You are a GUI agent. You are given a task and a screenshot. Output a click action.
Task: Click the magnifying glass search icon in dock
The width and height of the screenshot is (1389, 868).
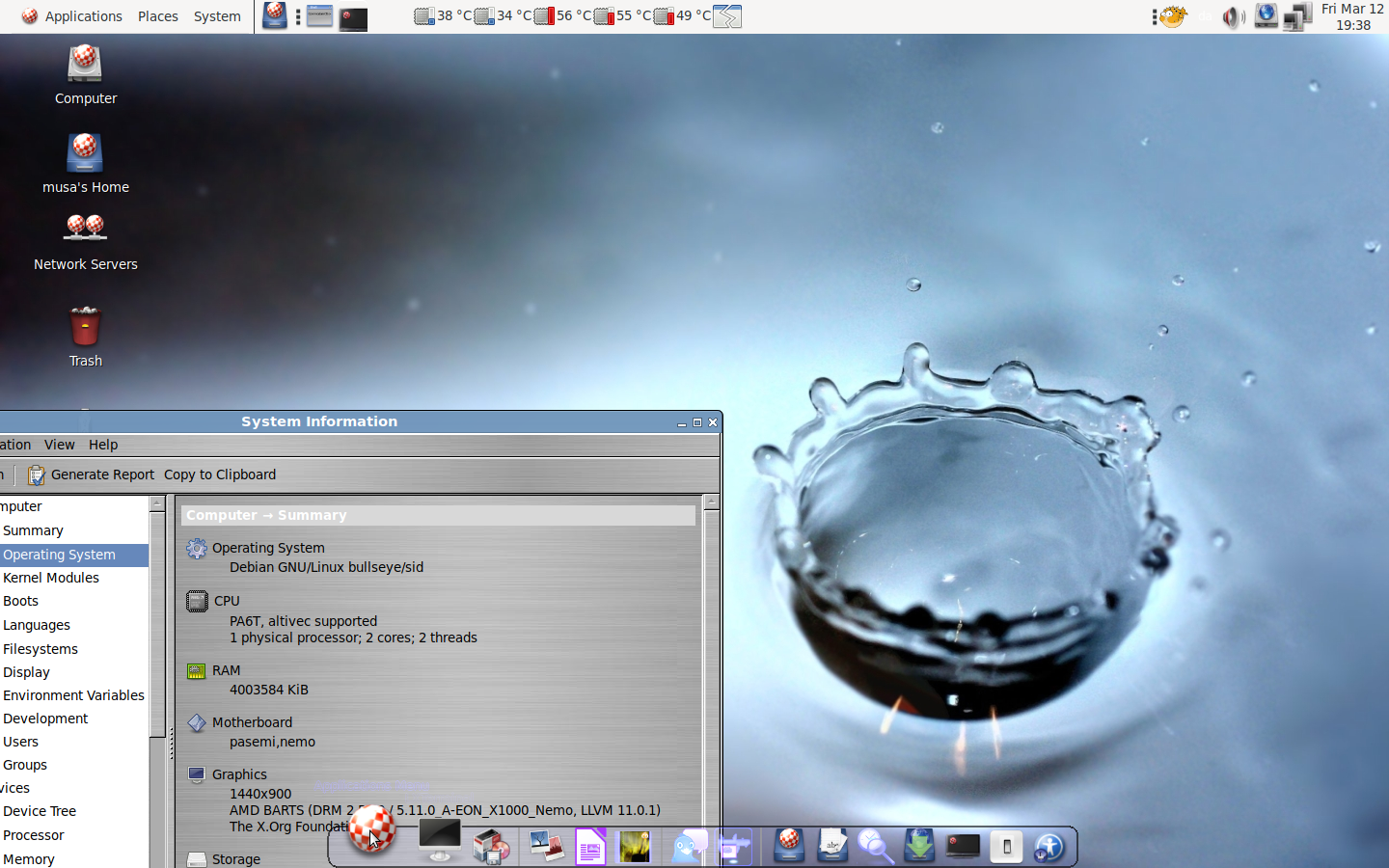point(875,847)
